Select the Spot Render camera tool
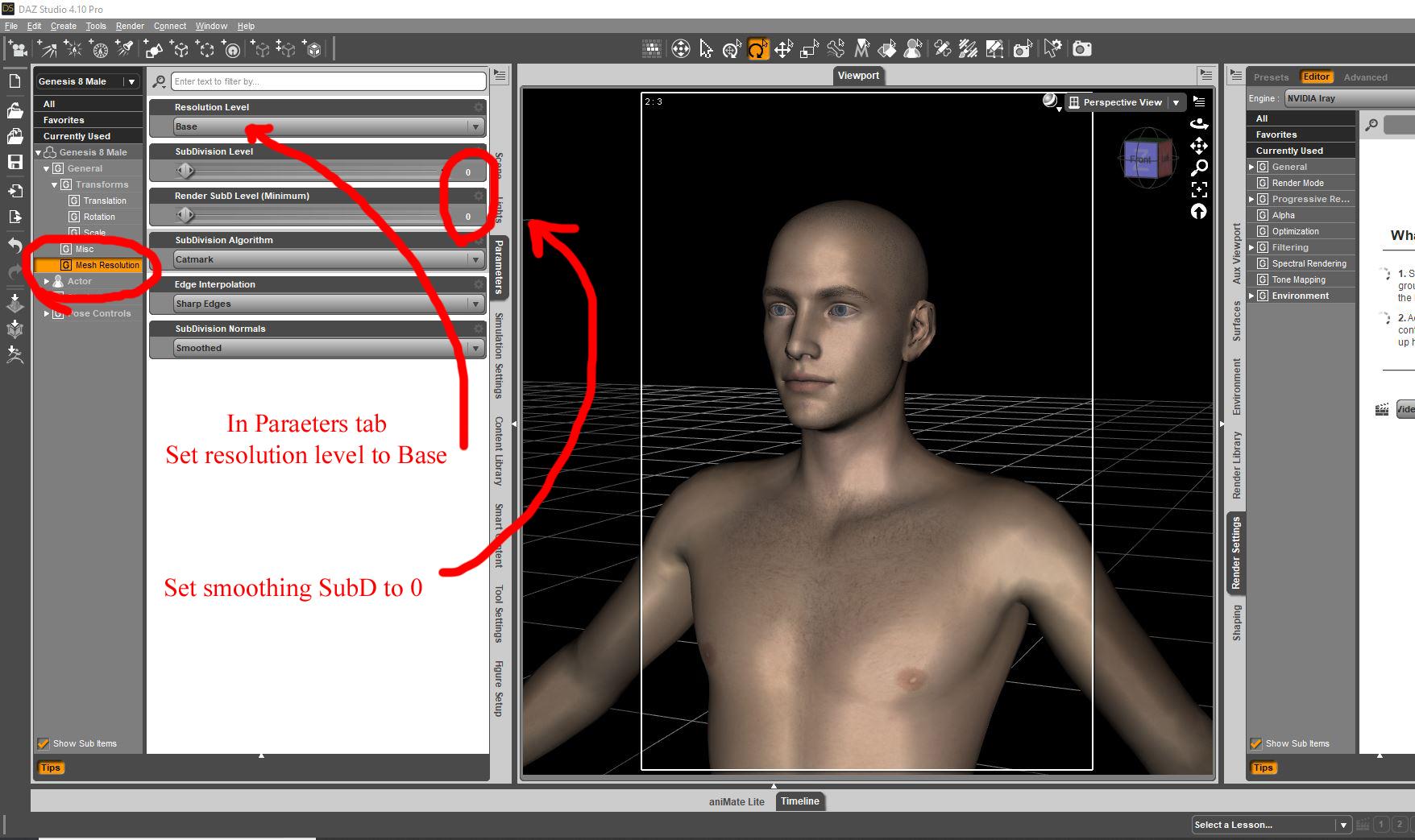The height and width of the screenshot is (840, 1415). 1023,49
